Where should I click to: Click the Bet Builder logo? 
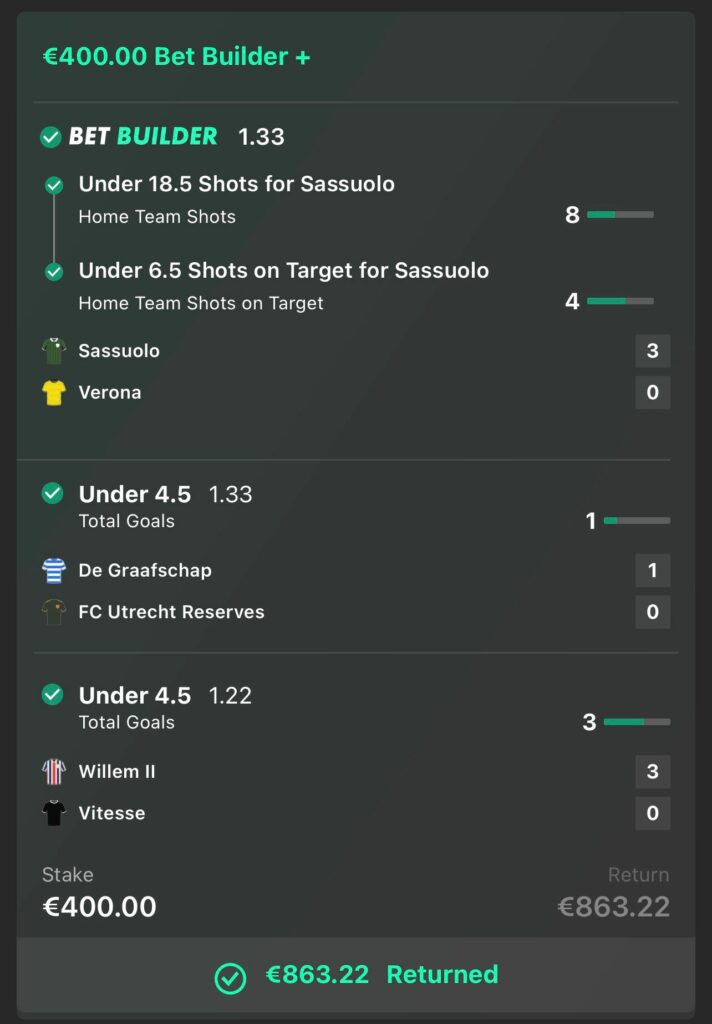point(143,137)
